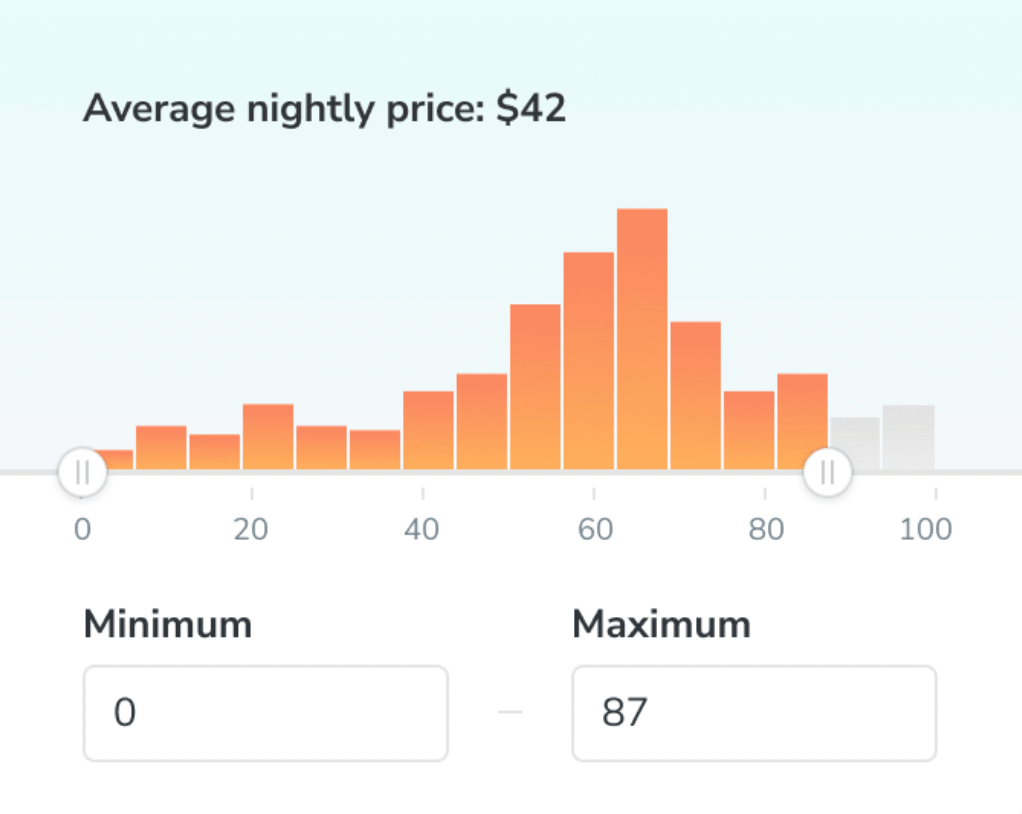Click the axis label 0
This screenshot has height=814, width=1022.
[x=83, y=529]
